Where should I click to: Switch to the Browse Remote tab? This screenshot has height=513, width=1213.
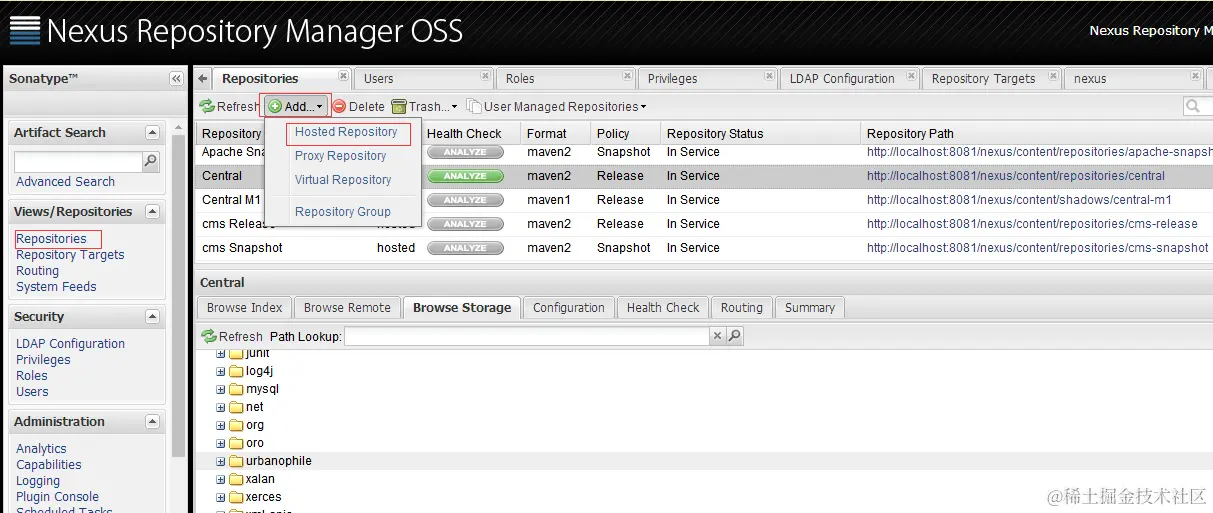click(x=347, y=308)
